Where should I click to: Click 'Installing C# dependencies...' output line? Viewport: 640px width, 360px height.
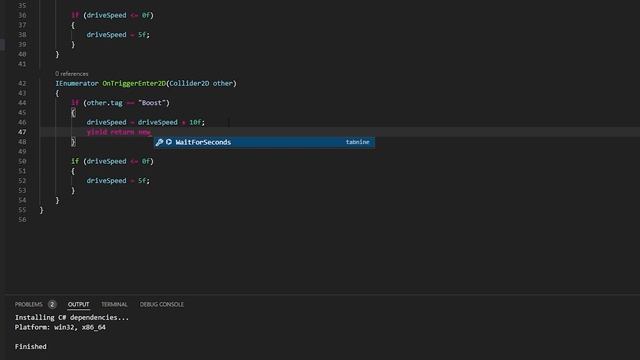pyautogui.click(x=72, y=318)
